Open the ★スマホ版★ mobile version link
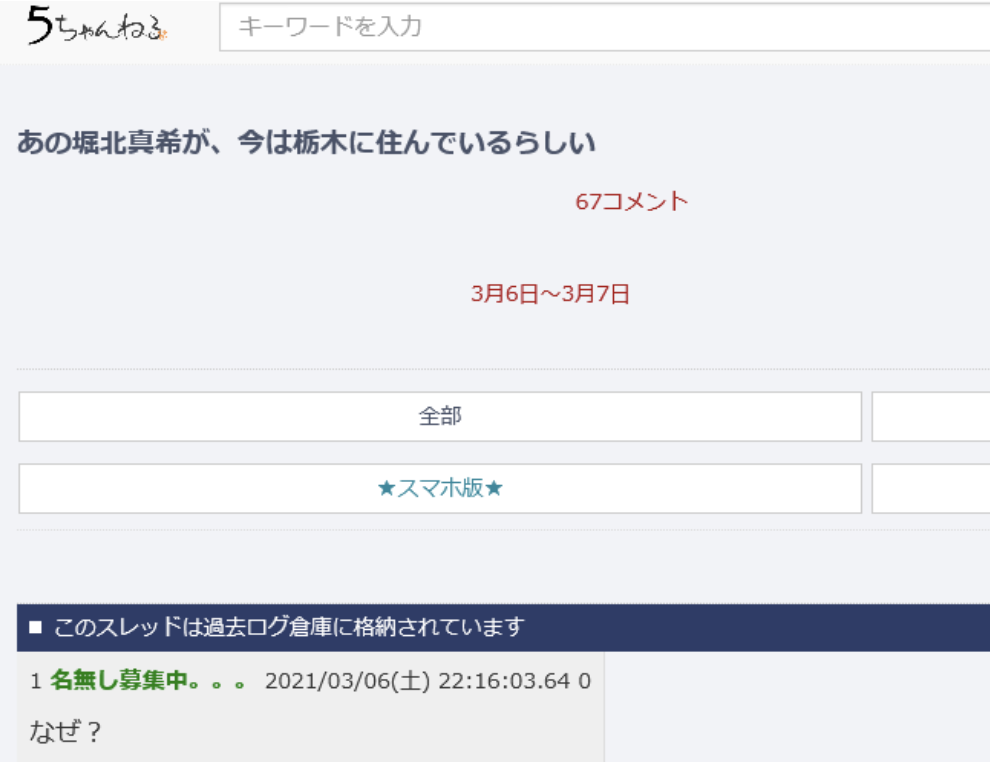Screen dimensions: 990x762 coord(440,488)
